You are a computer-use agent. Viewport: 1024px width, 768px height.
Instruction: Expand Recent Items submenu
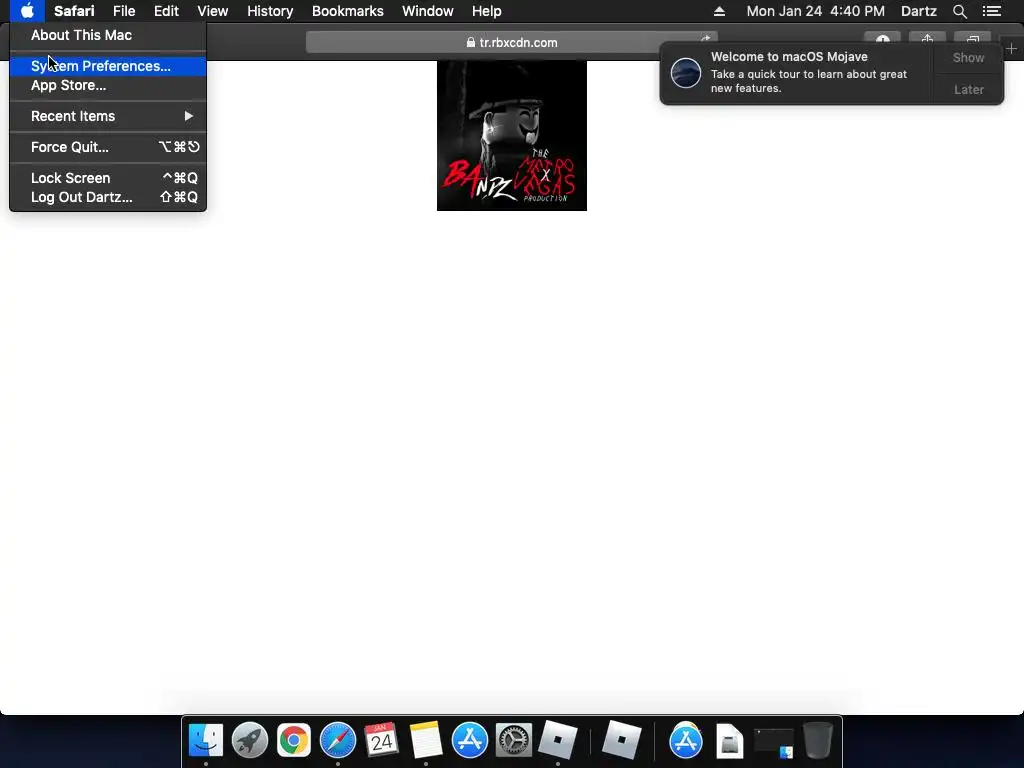click(x=108, y=116)
